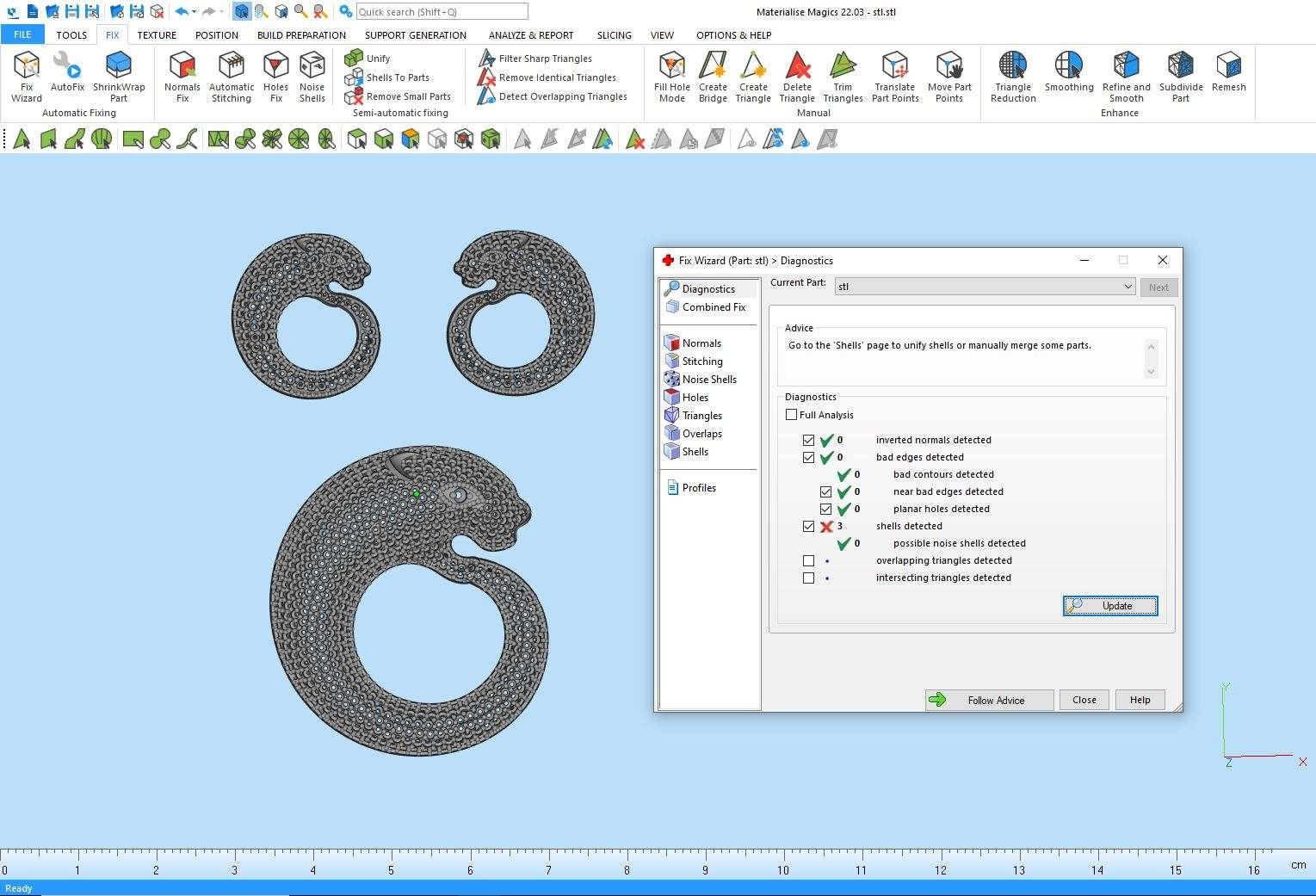Click into the Quick search field
1316x896 pixels.
pyautogui.click(x=442, y=12)
